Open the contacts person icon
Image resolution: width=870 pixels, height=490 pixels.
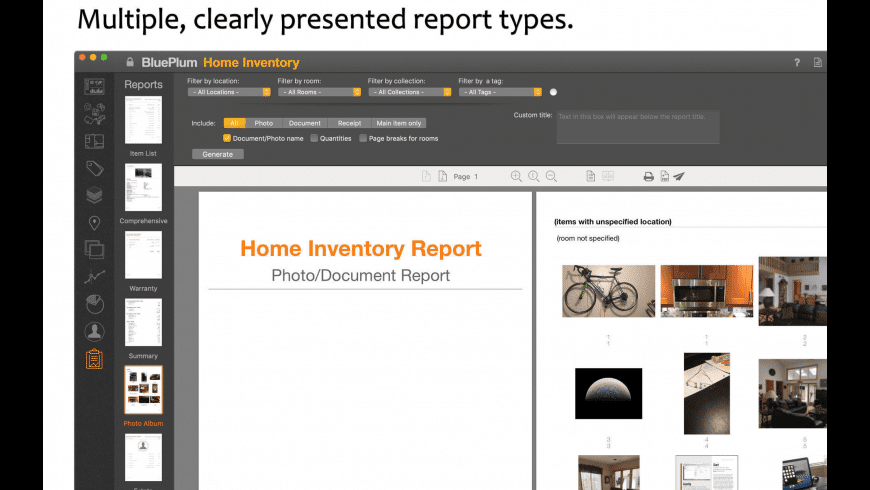[x=94, y=331]
